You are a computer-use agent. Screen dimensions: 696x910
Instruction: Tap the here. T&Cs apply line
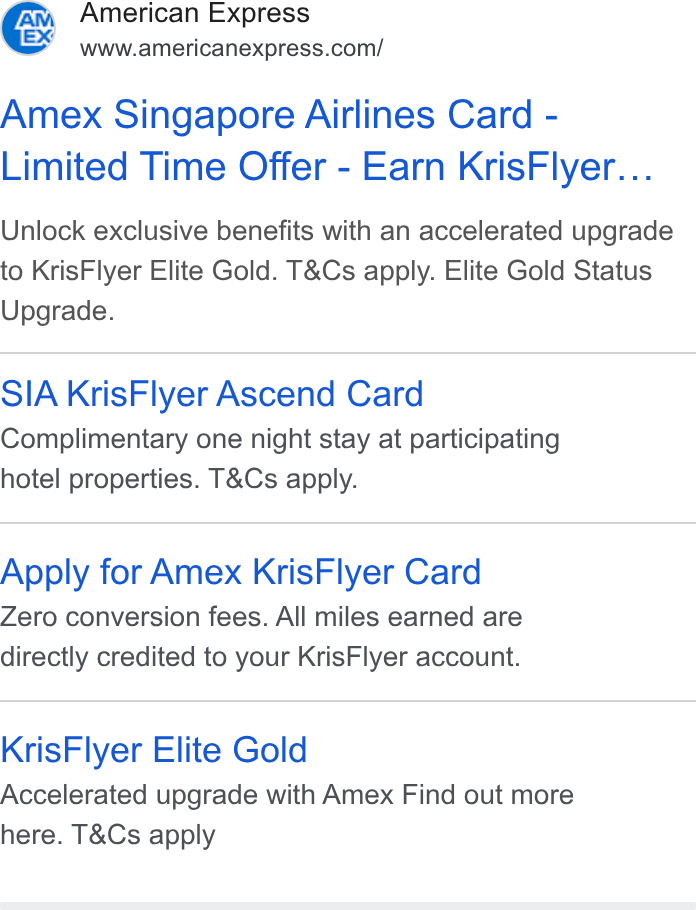(108, 835)
